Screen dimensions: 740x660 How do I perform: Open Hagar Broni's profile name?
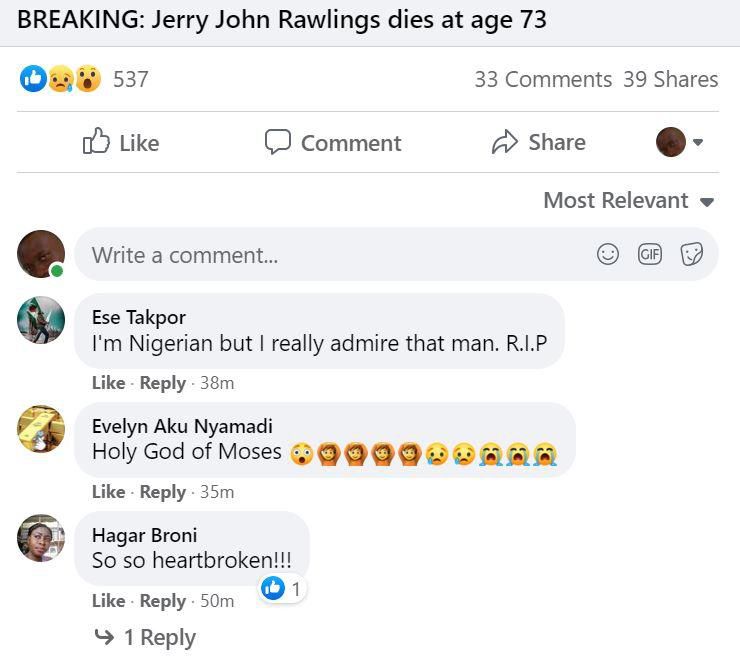click(144, 535)
